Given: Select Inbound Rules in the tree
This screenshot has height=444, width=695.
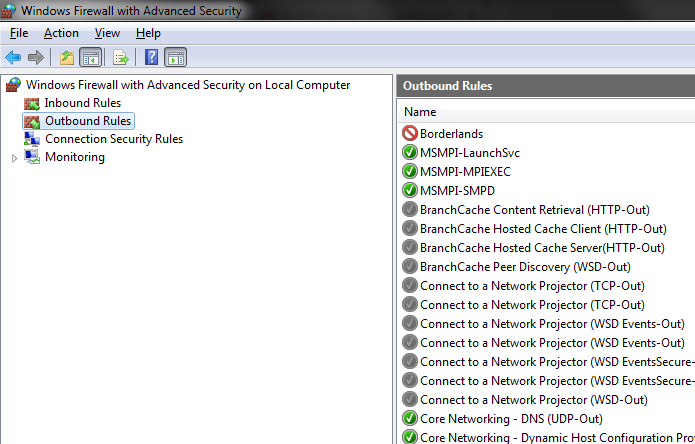Looking at the screenshot, I should (82, 103).
